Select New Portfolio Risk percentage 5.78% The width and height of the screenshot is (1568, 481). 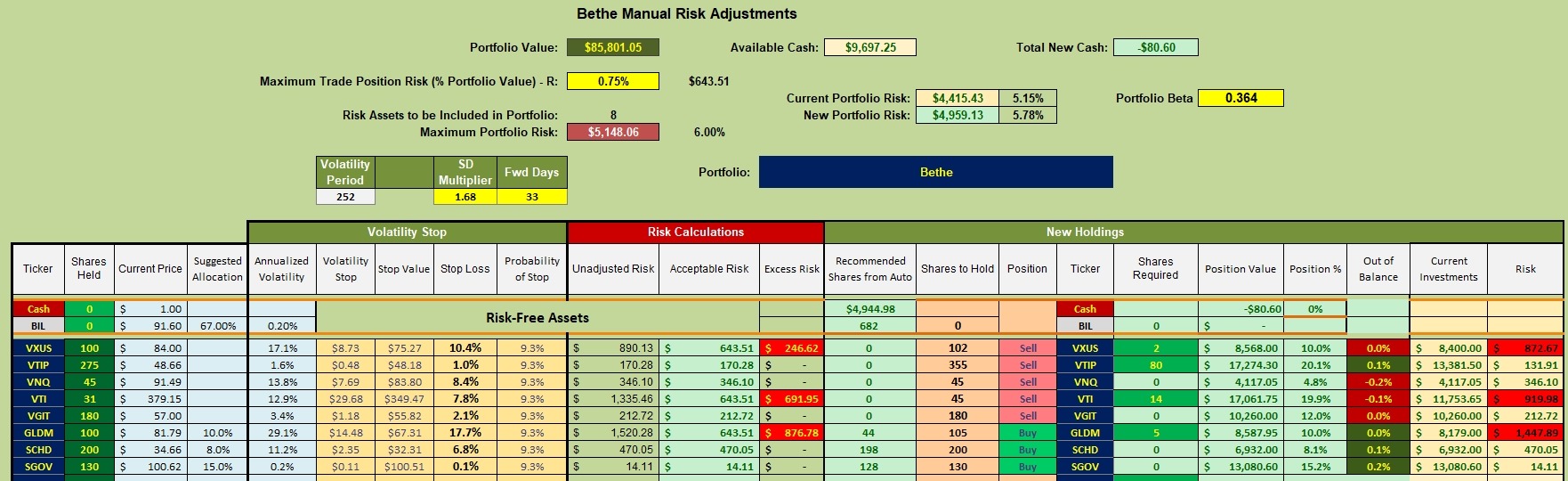click(1028, 115)
